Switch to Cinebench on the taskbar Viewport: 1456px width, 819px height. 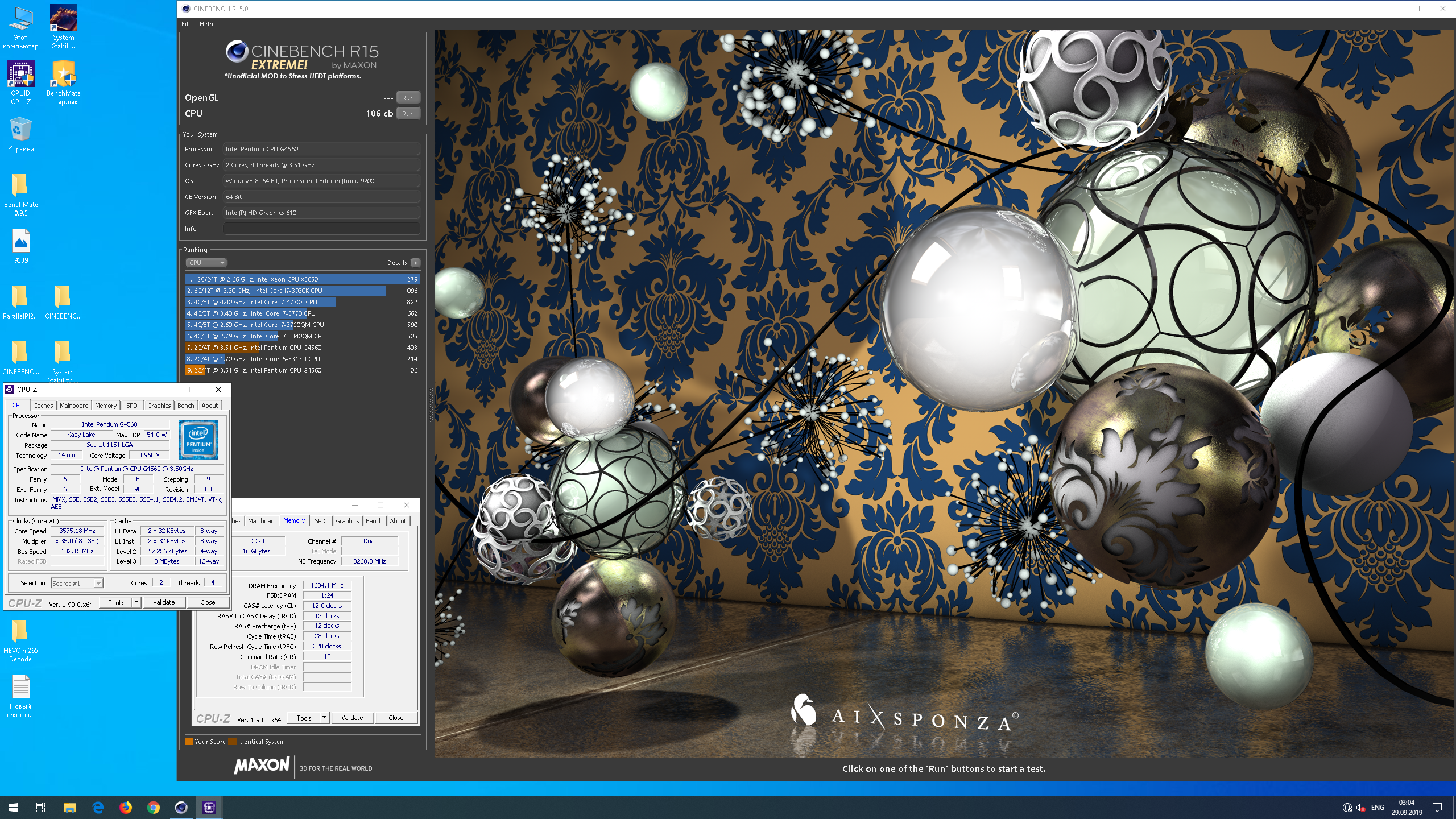pos(181,807)
